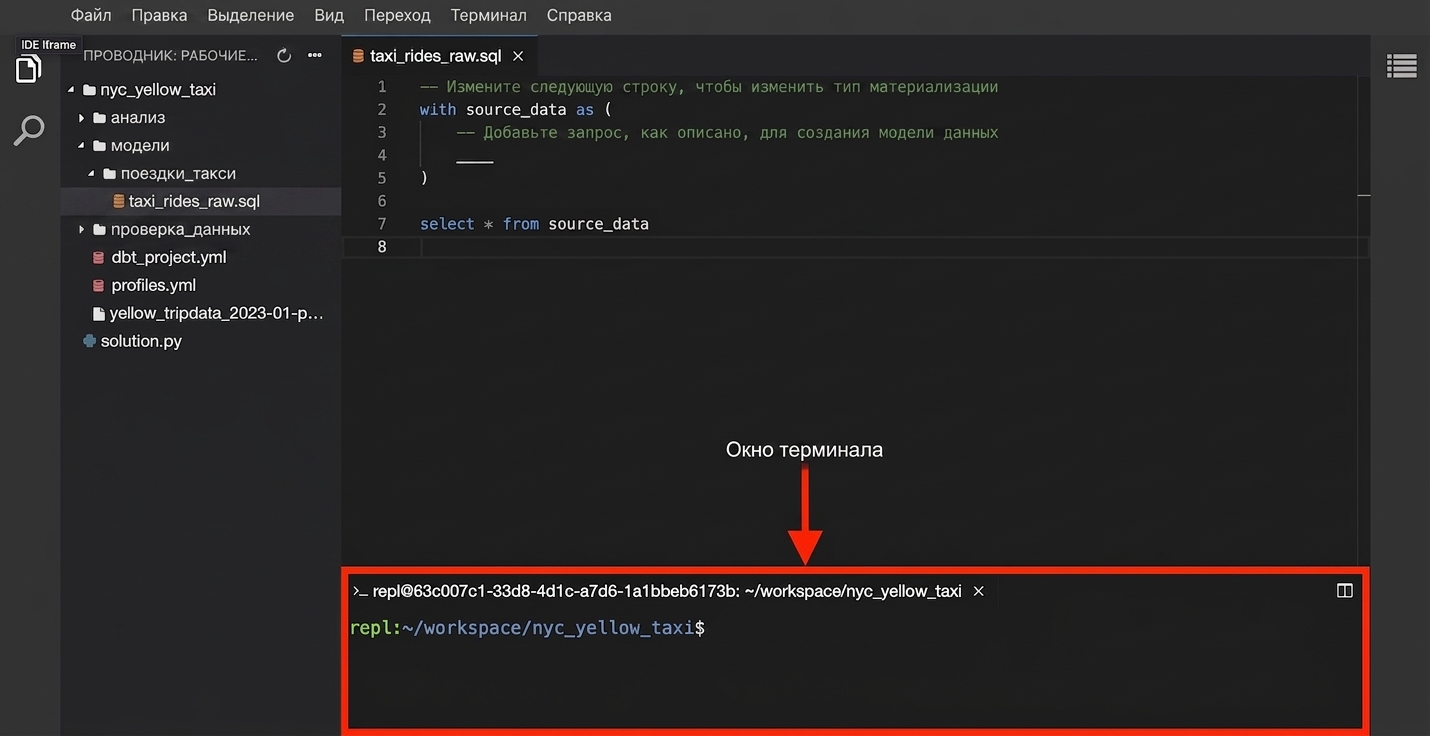Image resolution: width=1430 pixels, height=736 pixels.
Task: Click the comment 'Добавьте запрос' line
Action: click(727, 133)
